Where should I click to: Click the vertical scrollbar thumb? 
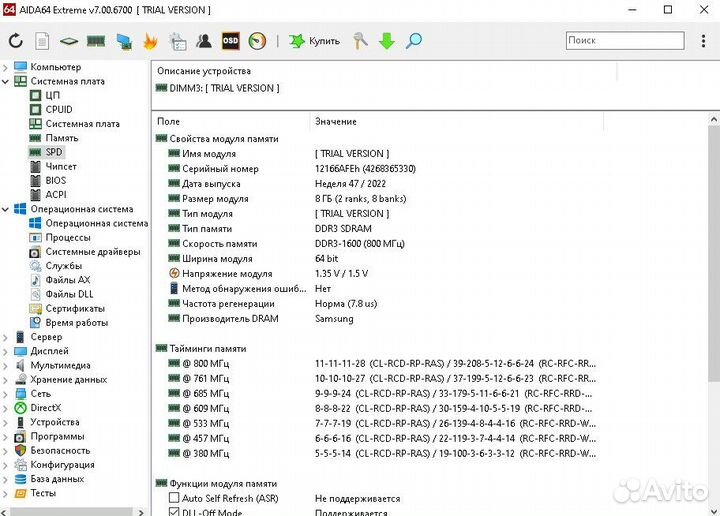(x=714, y=253)
